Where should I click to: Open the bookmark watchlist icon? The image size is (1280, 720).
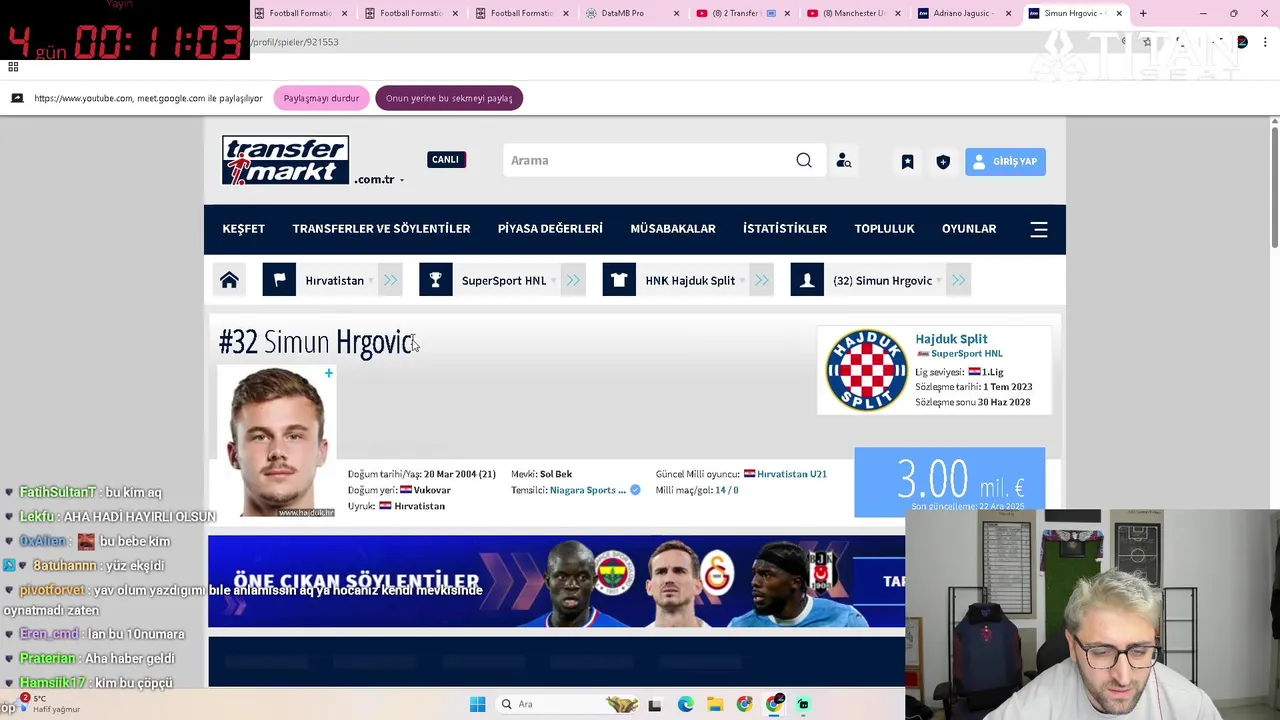(907, 161)
